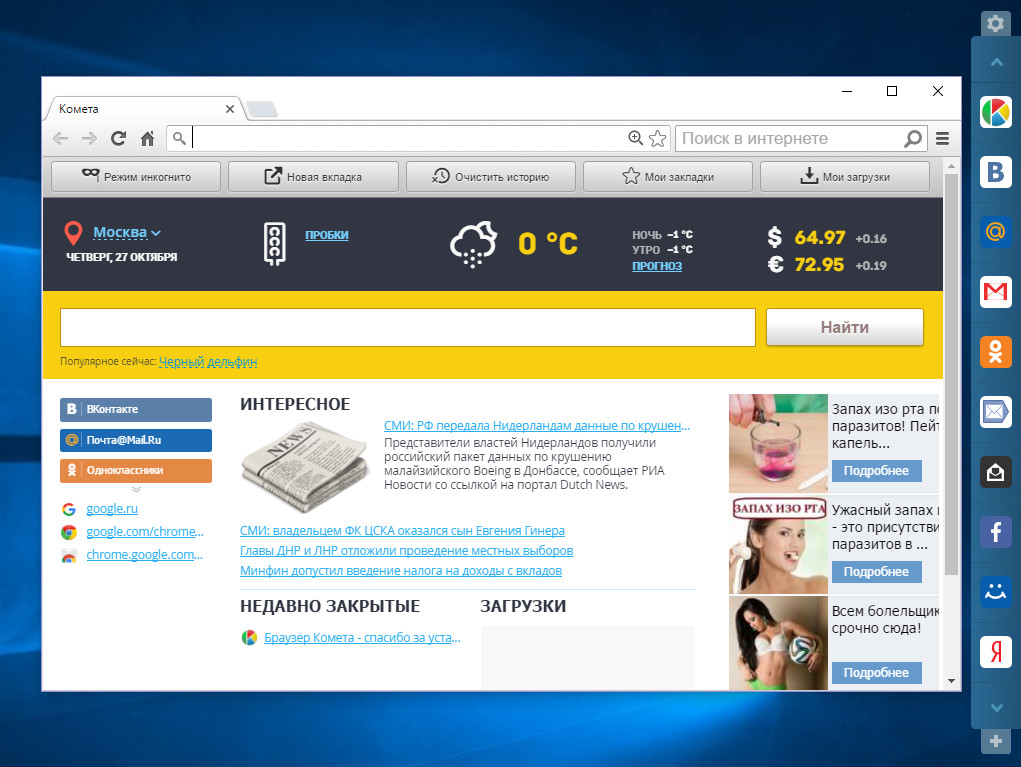Open news about РФ передала Нидерландам данные
Viewport: 1021px width, 767px height.
point(537,425)
